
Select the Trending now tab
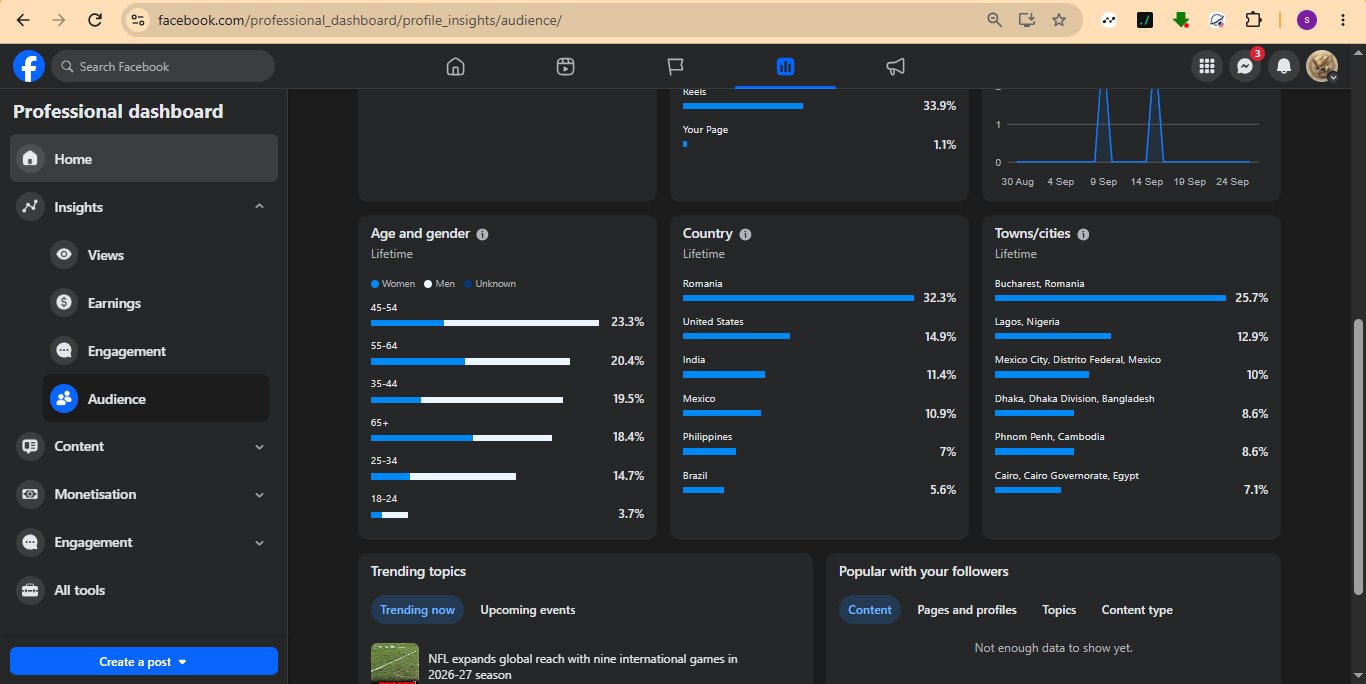417,610
